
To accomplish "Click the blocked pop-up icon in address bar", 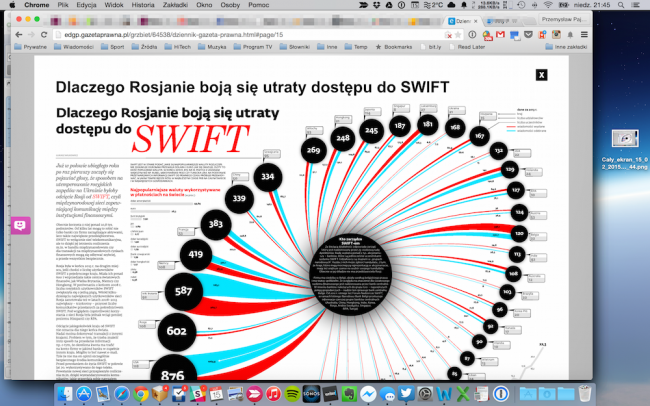I will 448,35.
